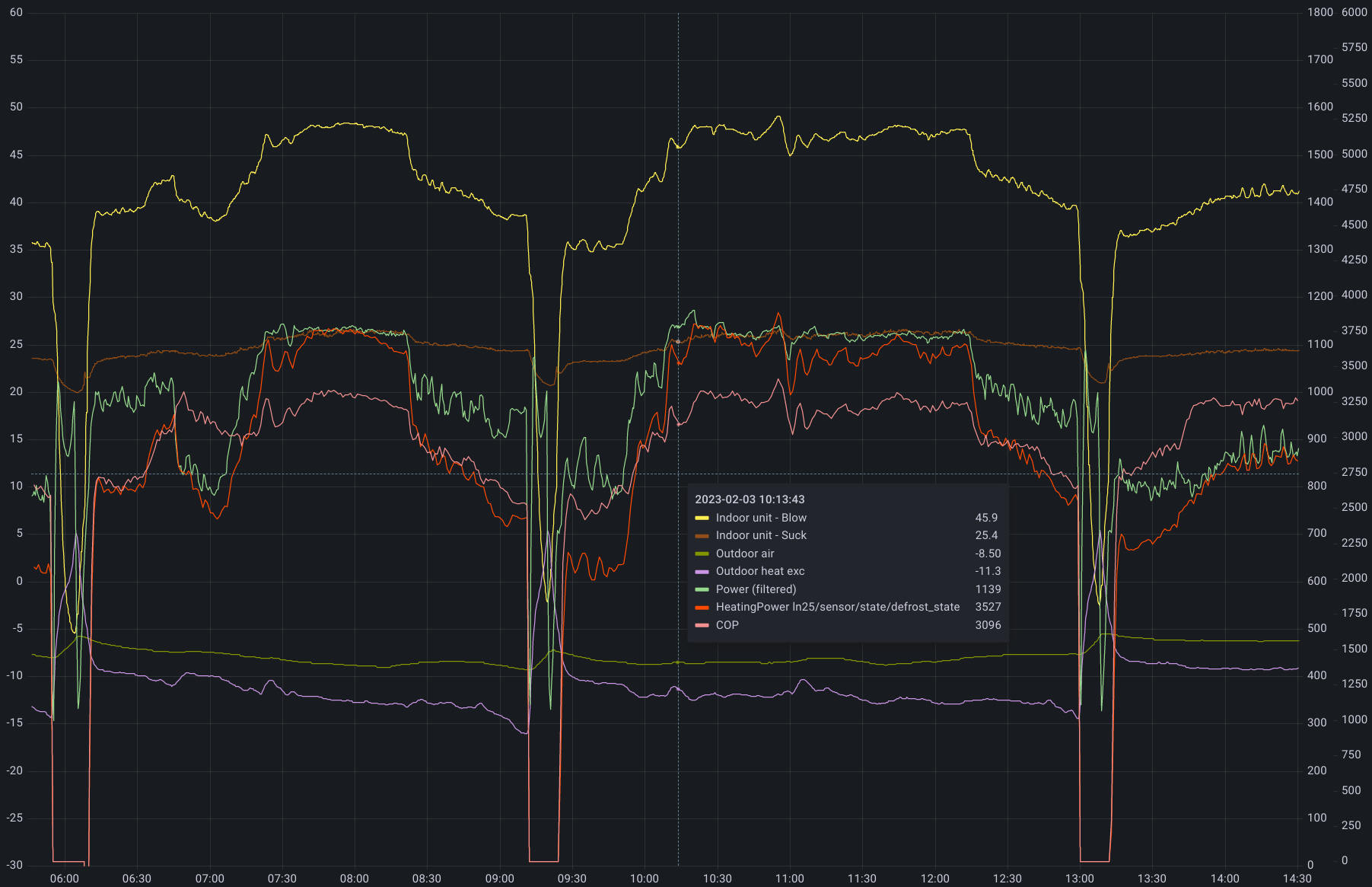Click the Indoor unit - Blow value 45.9
The image size is (1372, 887).
tap(986, 518)
